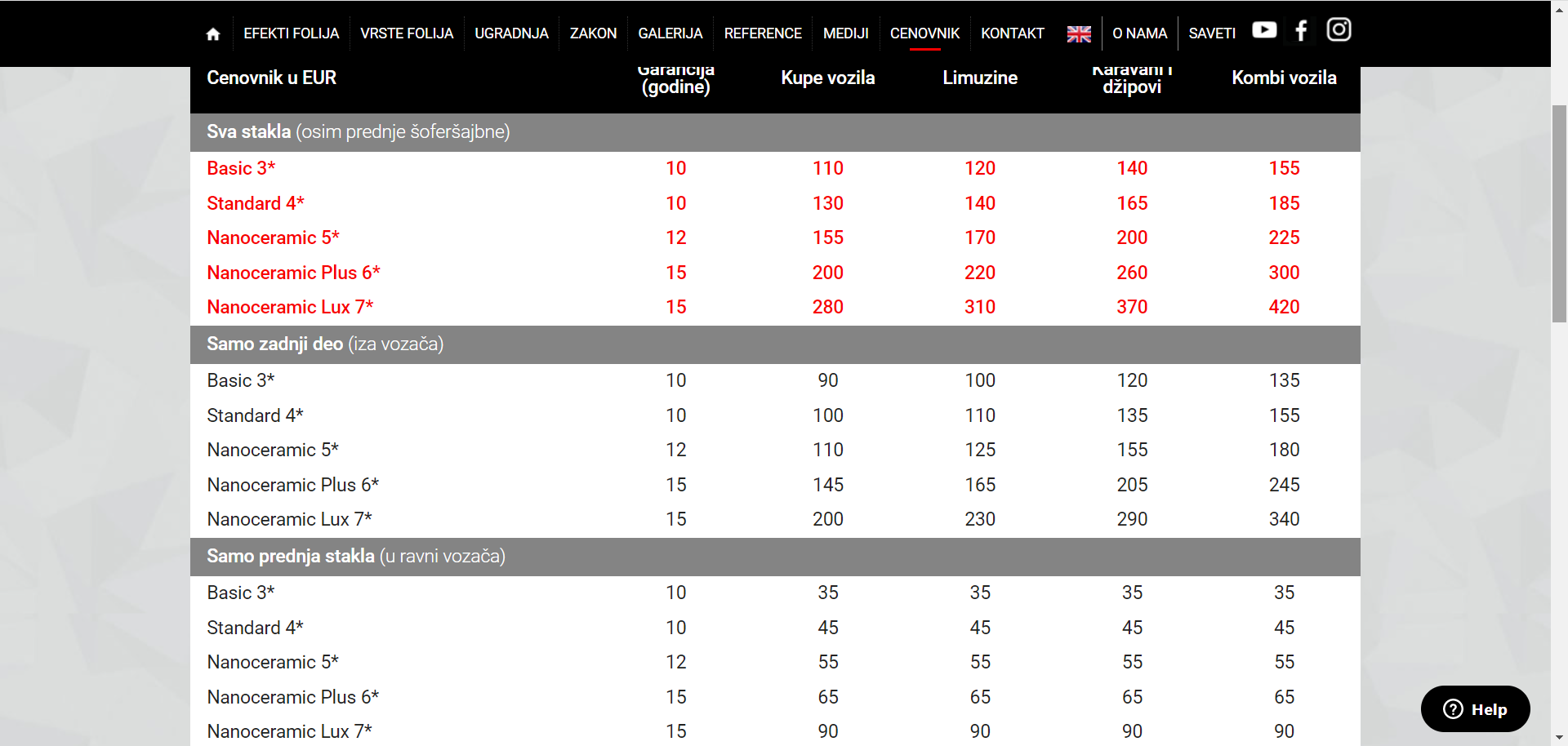The image size is (1568, 746).
Task: Click price 340 in rear-section Lux row
Action: [1284, 519]
